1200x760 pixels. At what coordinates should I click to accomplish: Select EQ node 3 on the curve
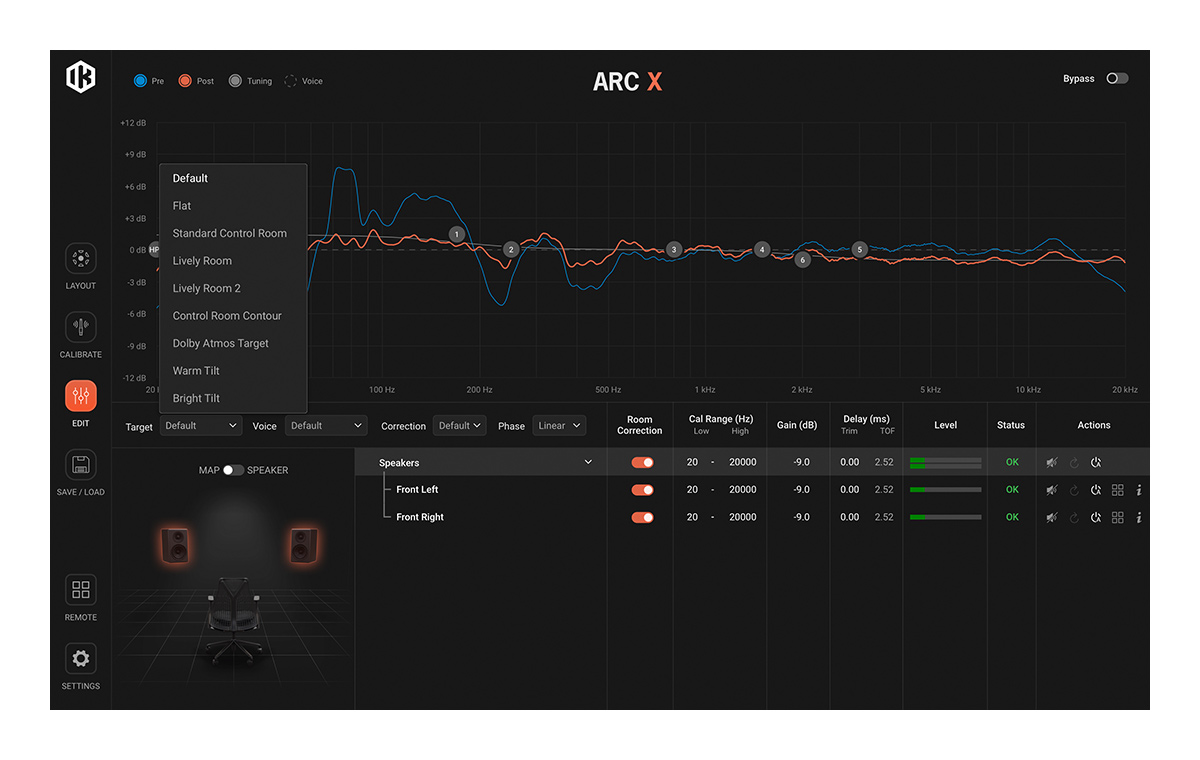coord(674,249)
